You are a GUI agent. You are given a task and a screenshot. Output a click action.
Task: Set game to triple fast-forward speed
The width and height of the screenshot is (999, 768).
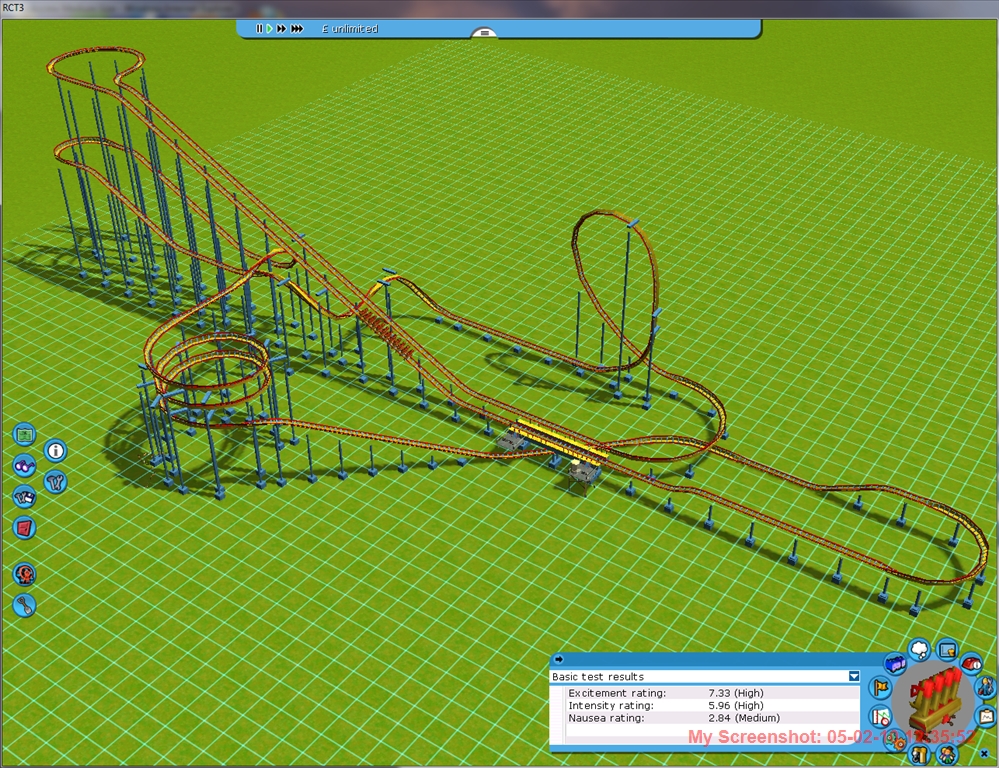(297, 29)
